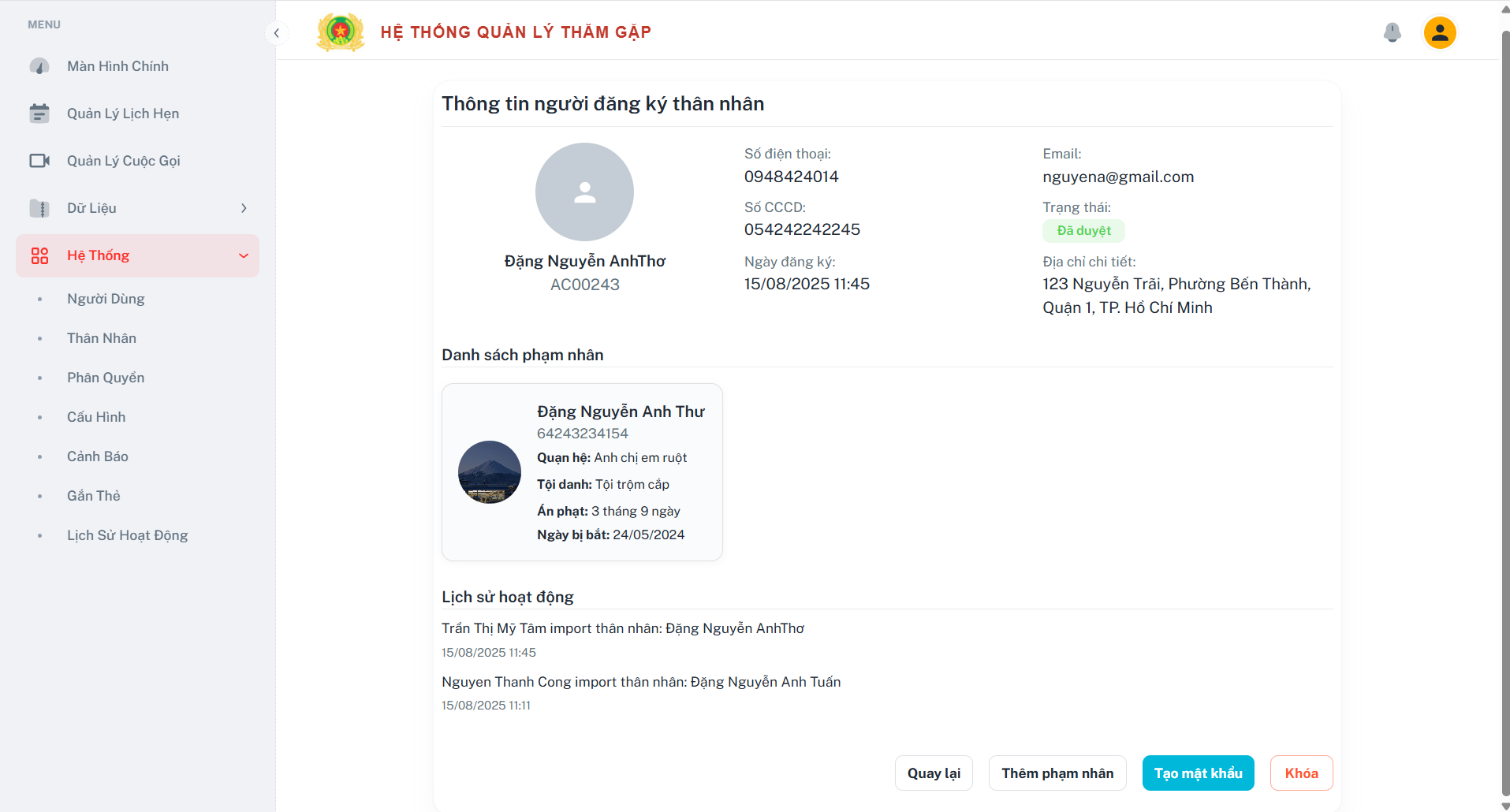Go to the Phân Quyền page

point(106,378)
